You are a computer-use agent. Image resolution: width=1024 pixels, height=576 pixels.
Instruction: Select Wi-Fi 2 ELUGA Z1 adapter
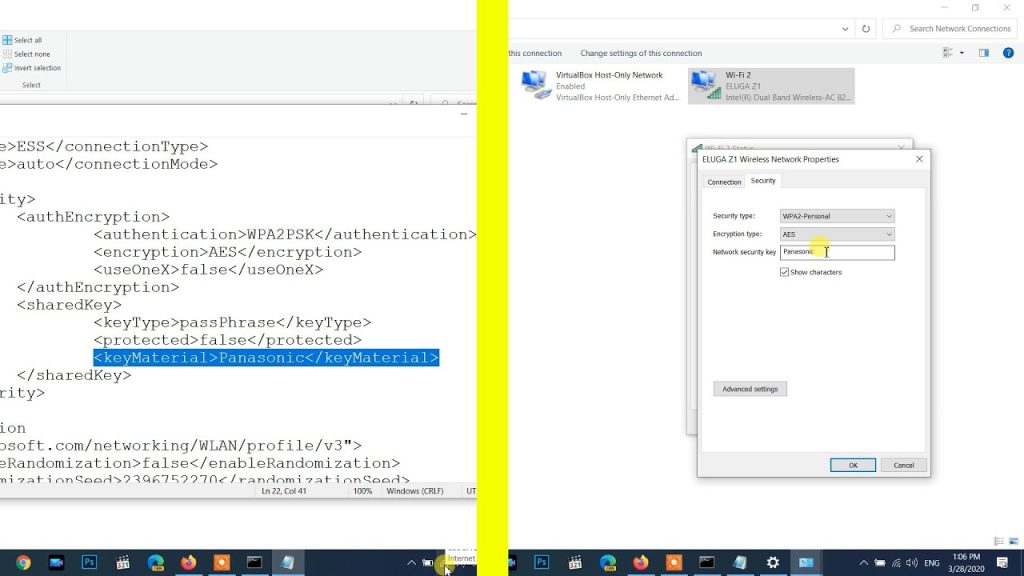(x=771, y=86)
